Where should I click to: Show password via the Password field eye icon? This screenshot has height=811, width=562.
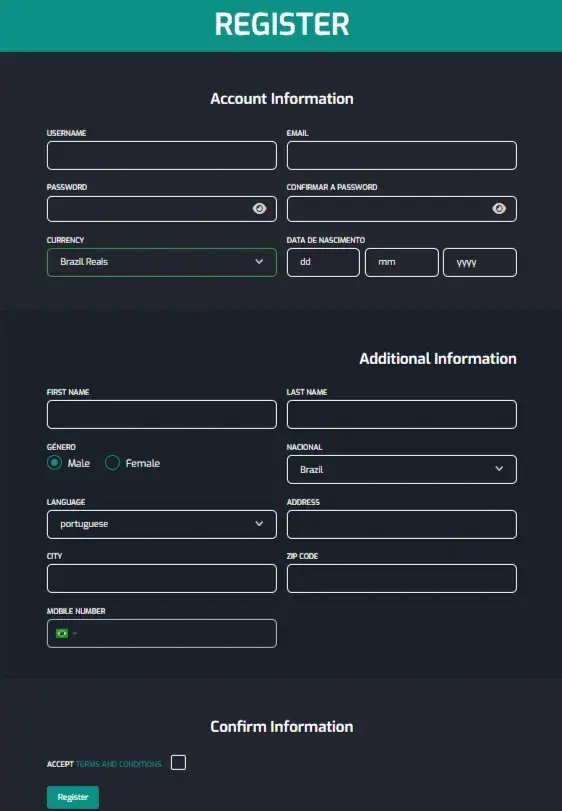click(x=260, y=208)
